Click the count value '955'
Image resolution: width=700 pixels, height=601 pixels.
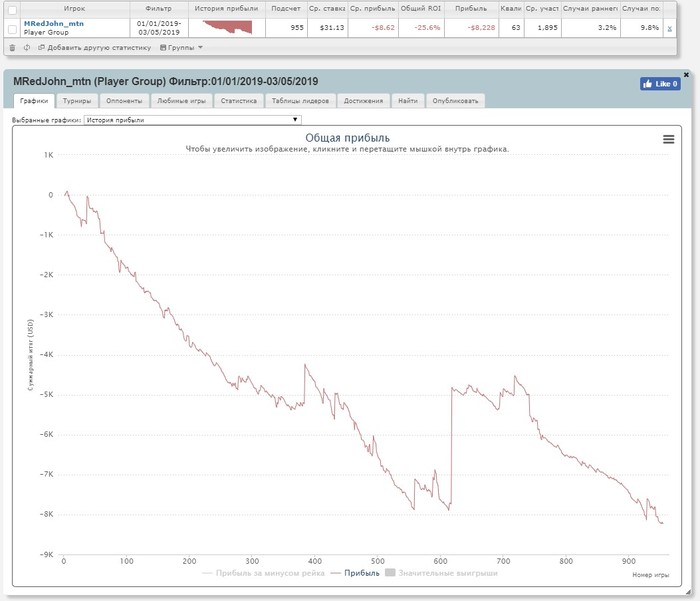(x=297, y=28)
